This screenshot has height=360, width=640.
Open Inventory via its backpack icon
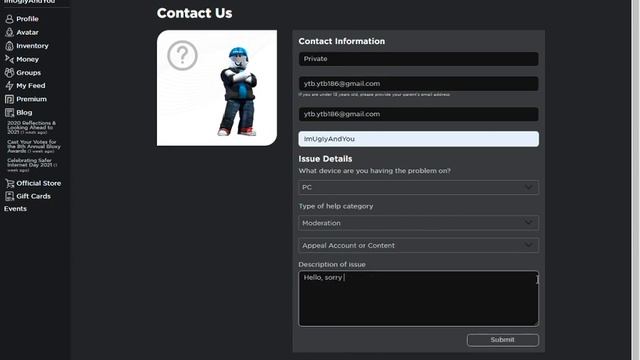tap(9, 46)
